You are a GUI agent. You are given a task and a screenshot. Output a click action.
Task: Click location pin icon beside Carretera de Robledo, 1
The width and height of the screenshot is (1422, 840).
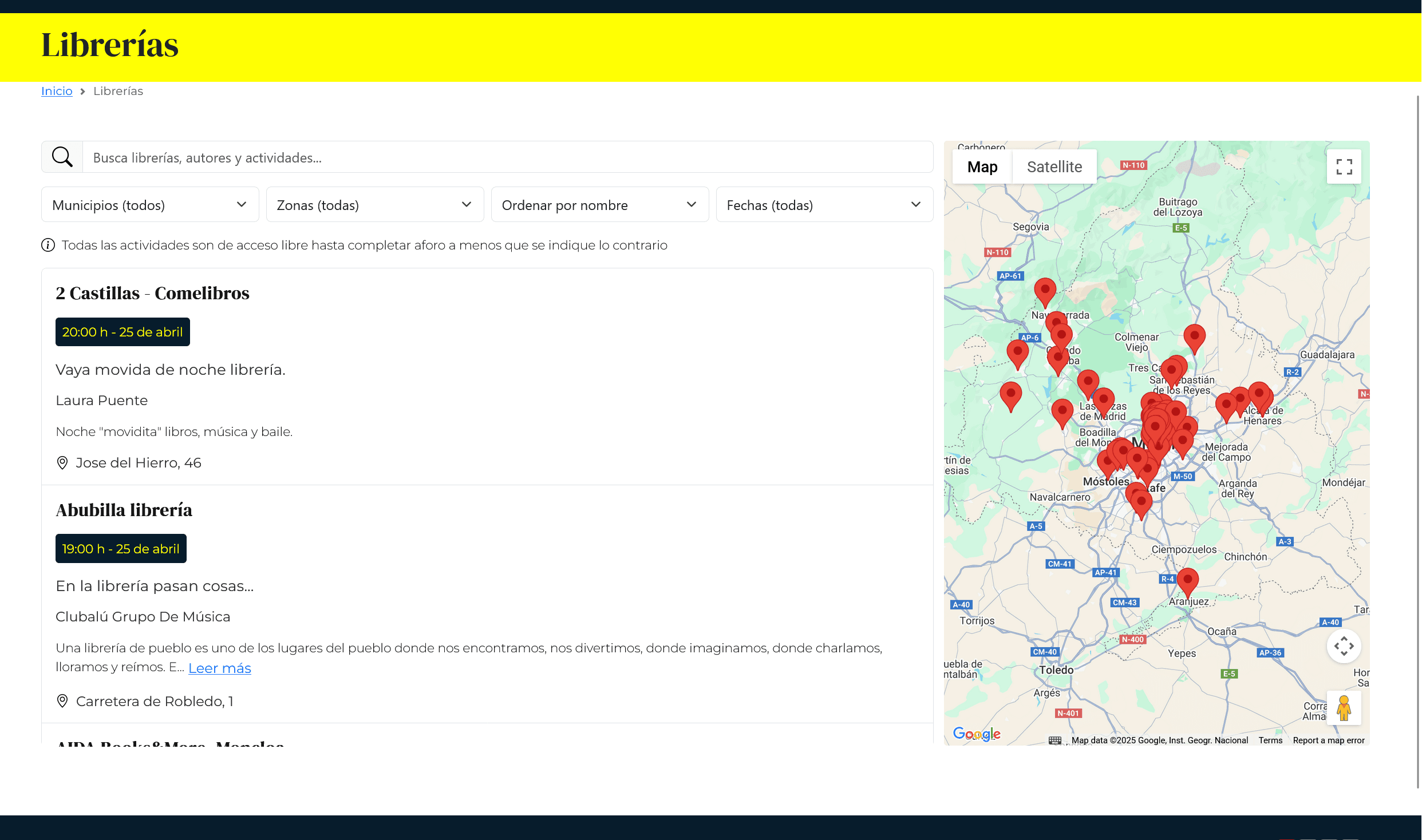tap(62, 701)
